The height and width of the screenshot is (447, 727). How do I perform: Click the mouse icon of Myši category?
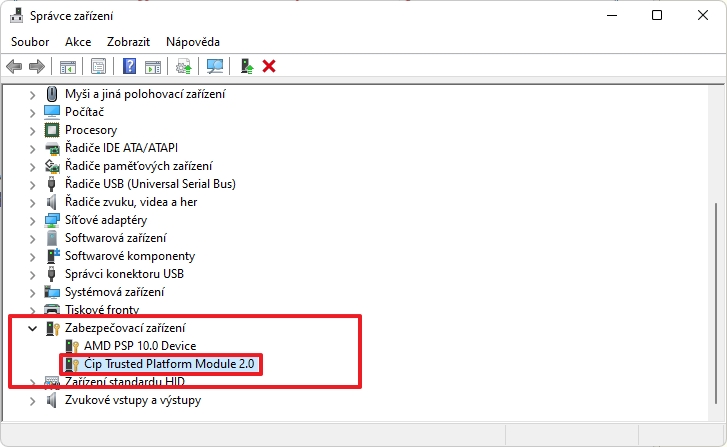point(52,94)
